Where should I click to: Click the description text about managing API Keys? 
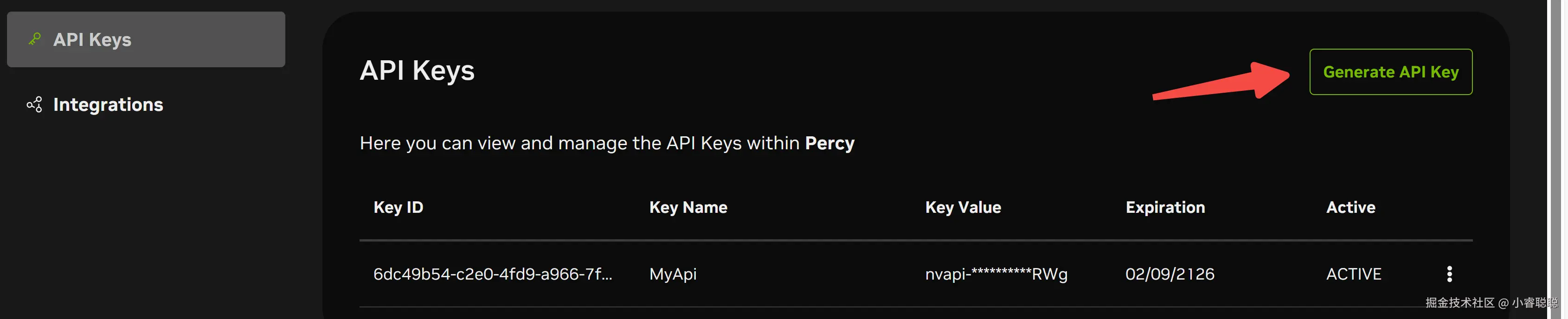click(579, 143)
